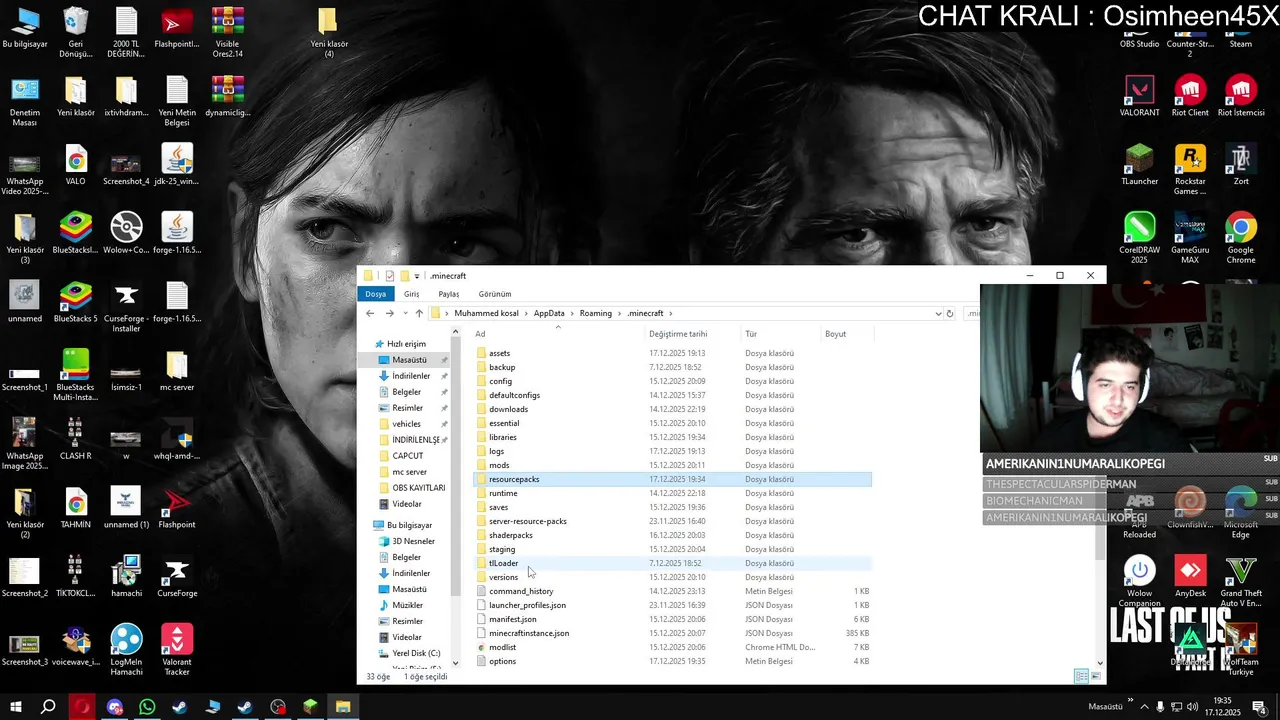Open the Dosya ribbon menu
This screenshot has height=720, width=1280.
[x=375, y=294]
